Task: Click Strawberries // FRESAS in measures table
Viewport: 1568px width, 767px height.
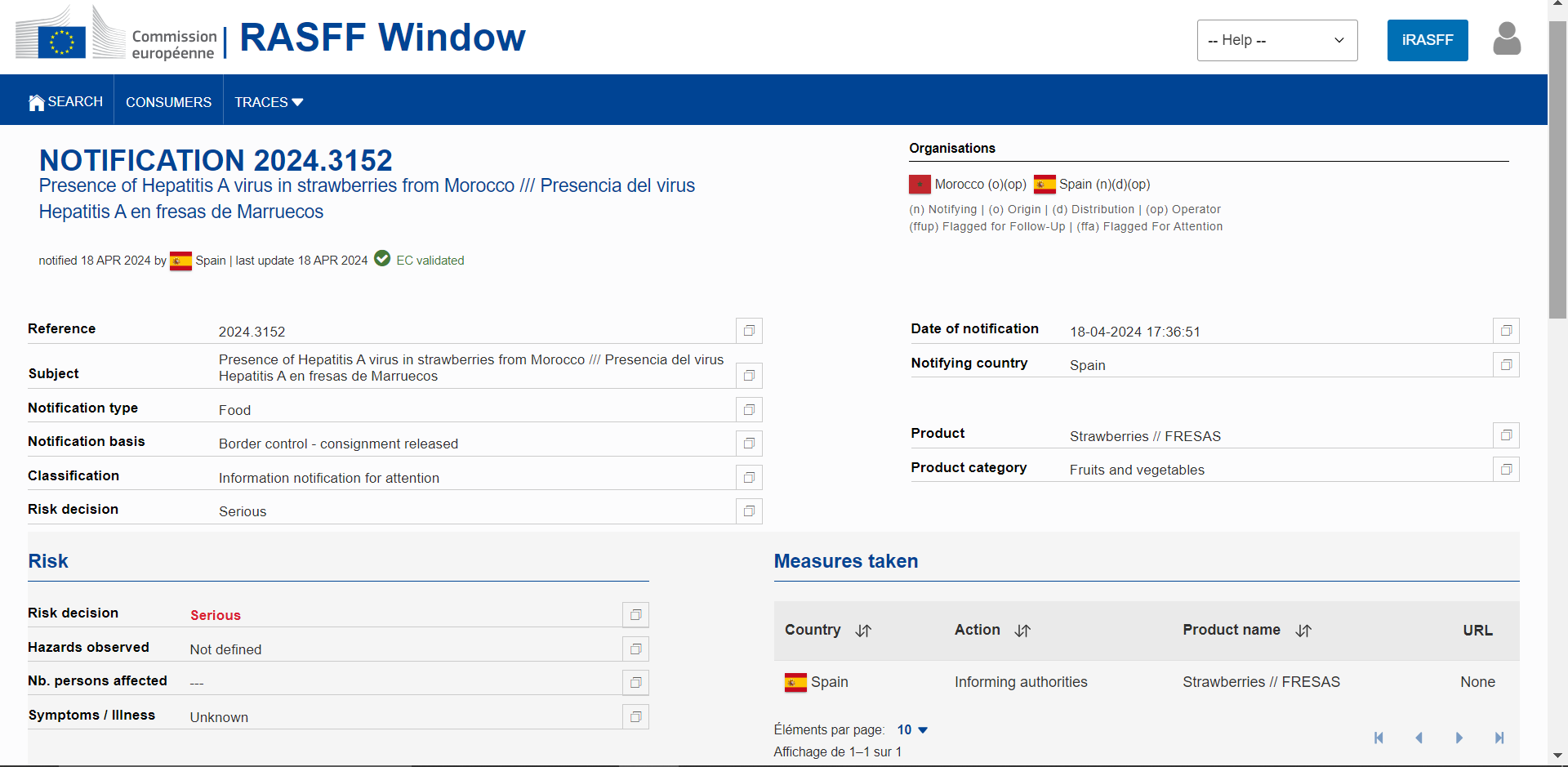Action: 1261,682
